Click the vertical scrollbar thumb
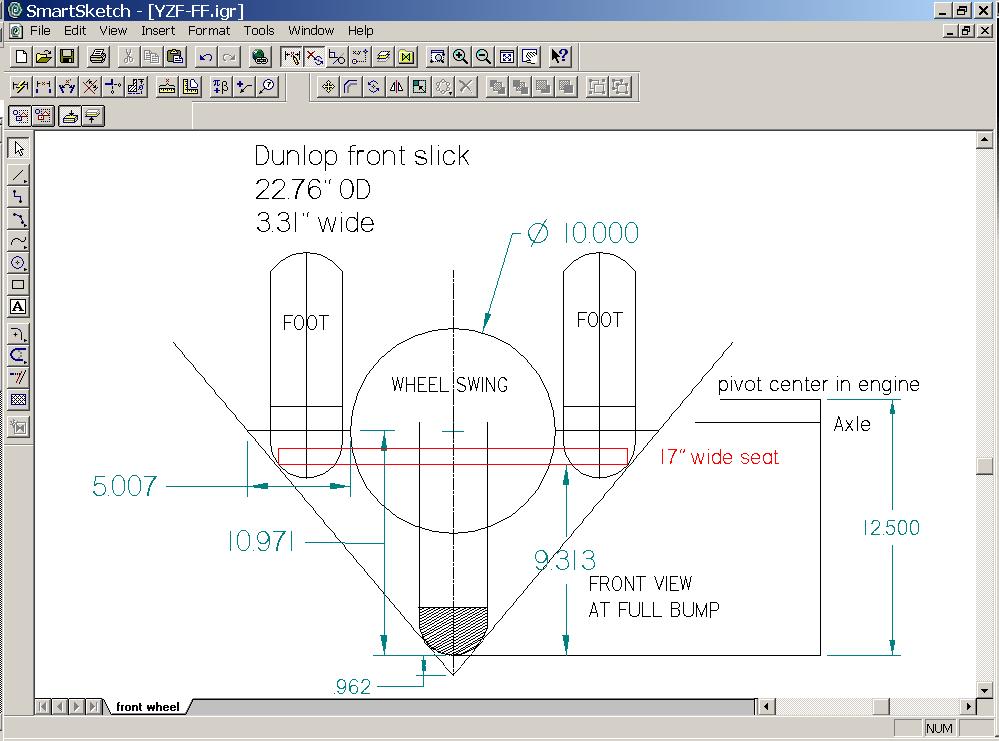This screenshot has height=741, width=999. 984,466
